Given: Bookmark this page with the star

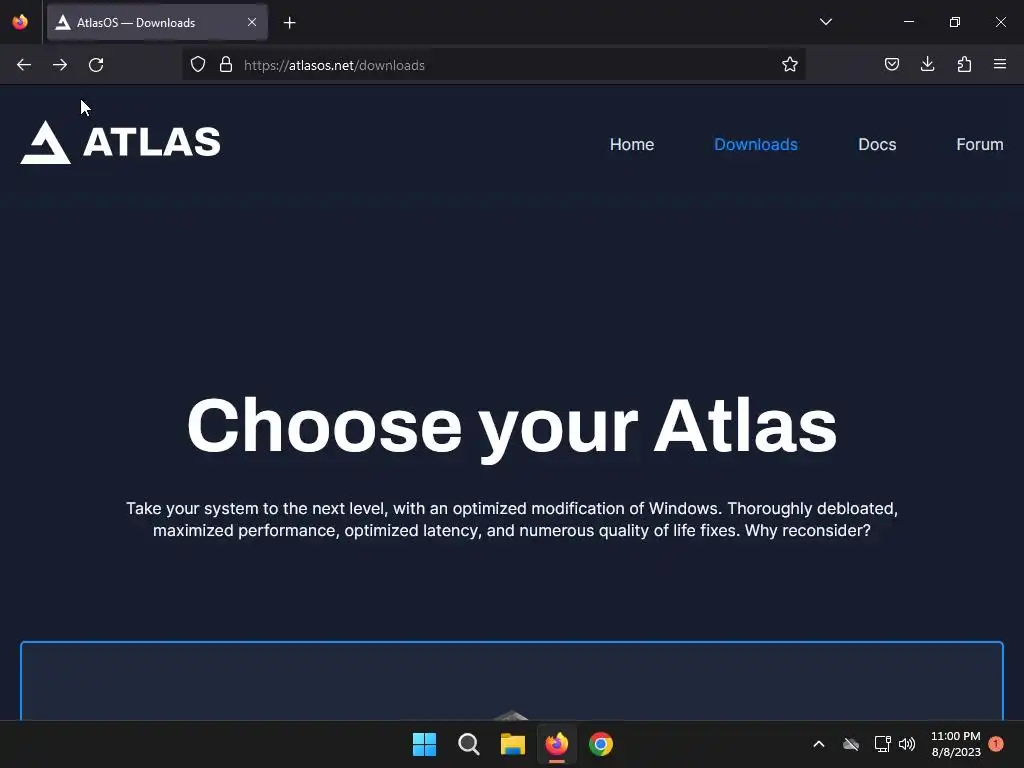Looking at the screenshot, I should (x=790, y=65).
